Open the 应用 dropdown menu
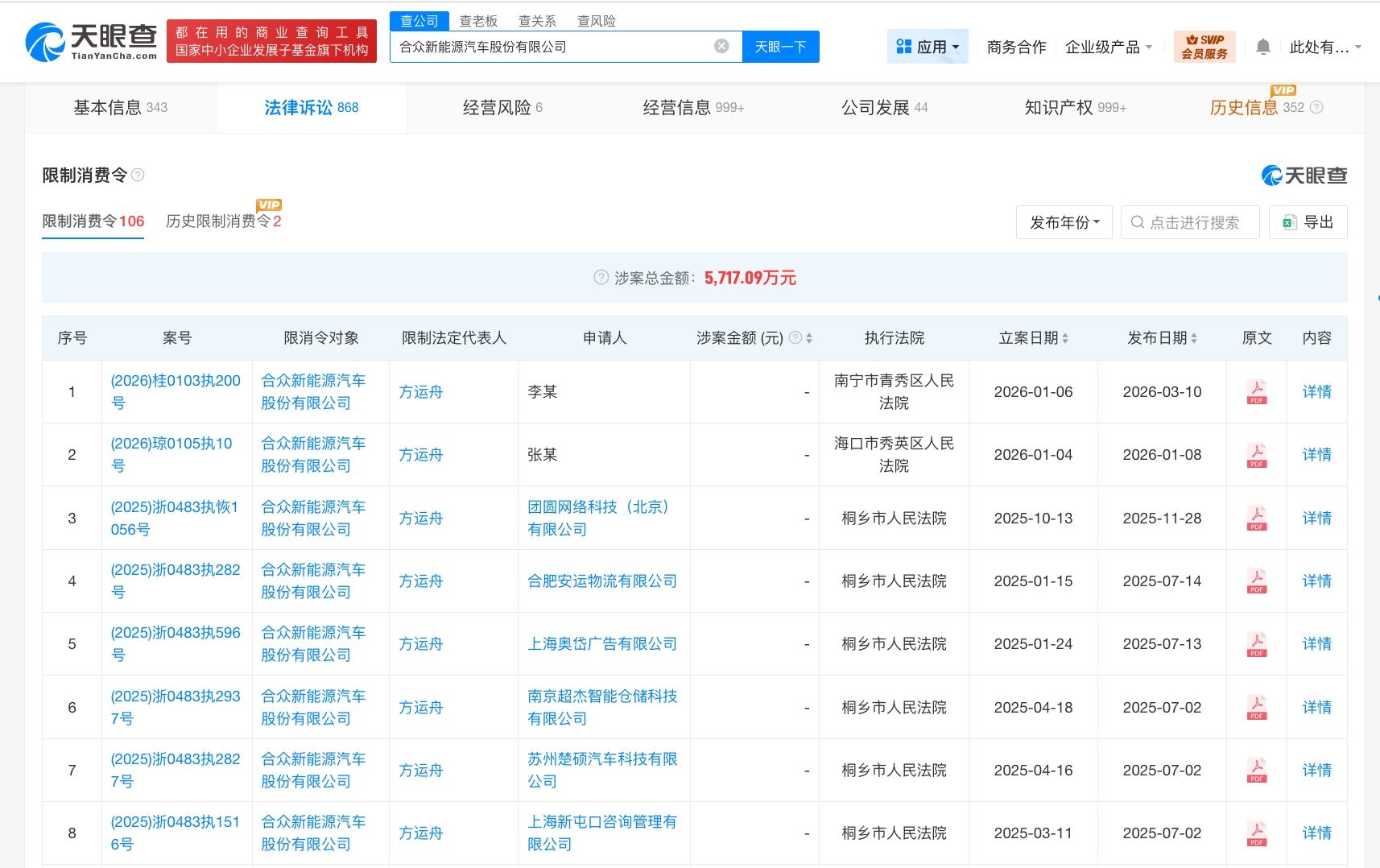Viewport: 1380px width, 868px height. coord(928,47)
